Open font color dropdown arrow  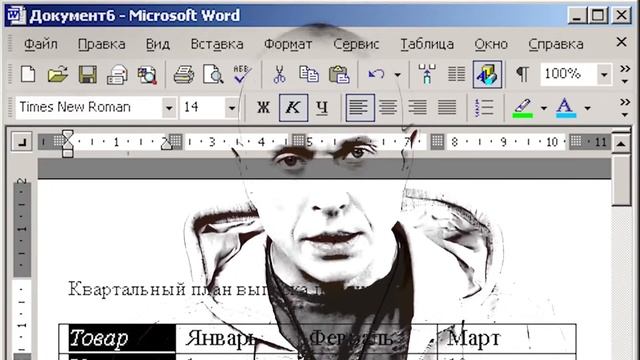pyautogui.click(x=587, y=108)
